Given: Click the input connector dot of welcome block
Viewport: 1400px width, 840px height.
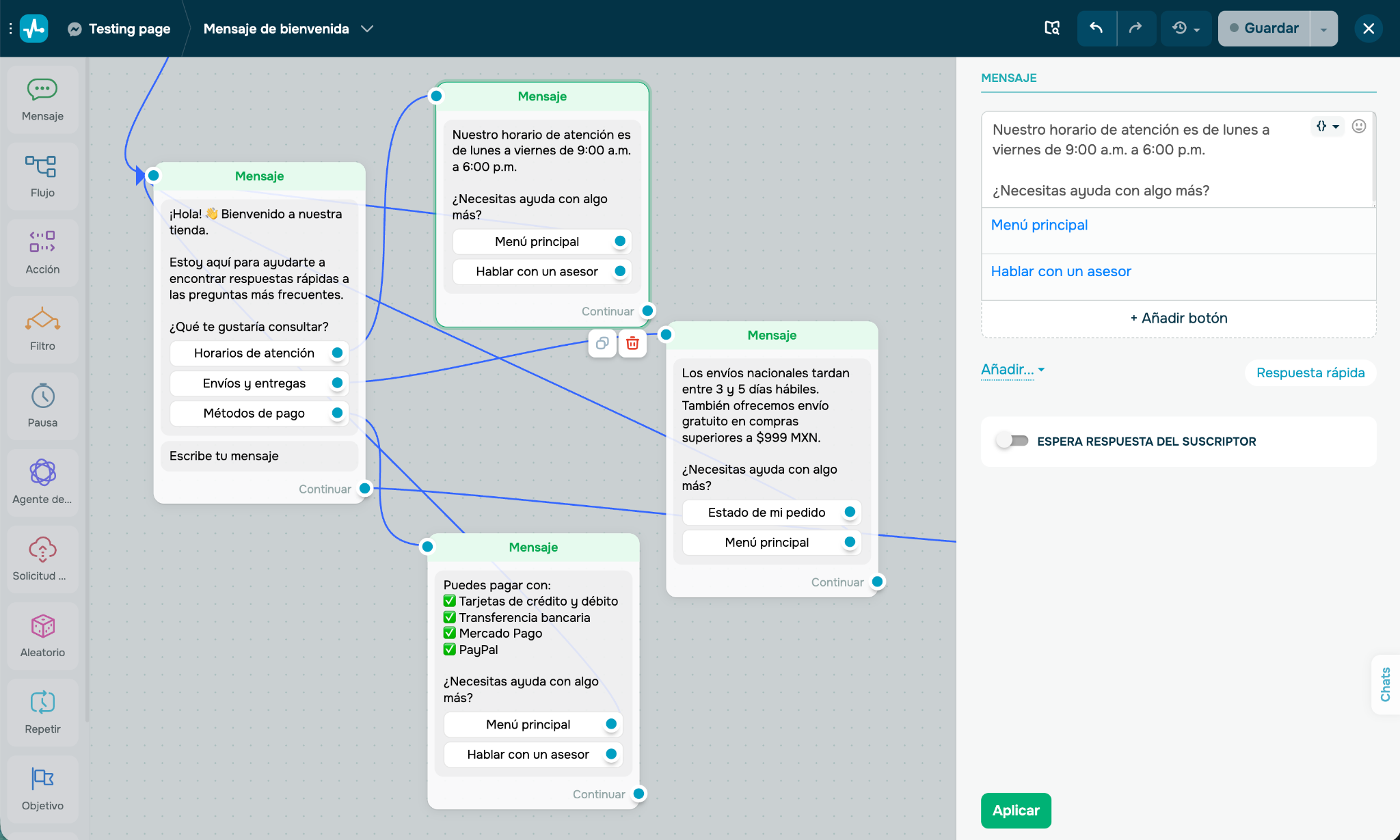Looking at the screenshot, I should click(x=154, y=176).
